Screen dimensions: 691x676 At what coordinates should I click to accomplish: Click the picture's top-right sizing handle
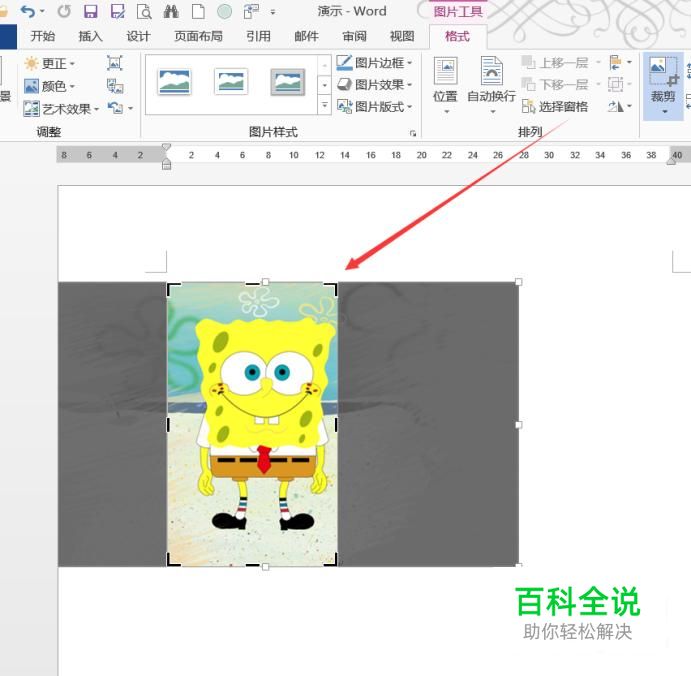pyautogui.click(x=519, y=282)
